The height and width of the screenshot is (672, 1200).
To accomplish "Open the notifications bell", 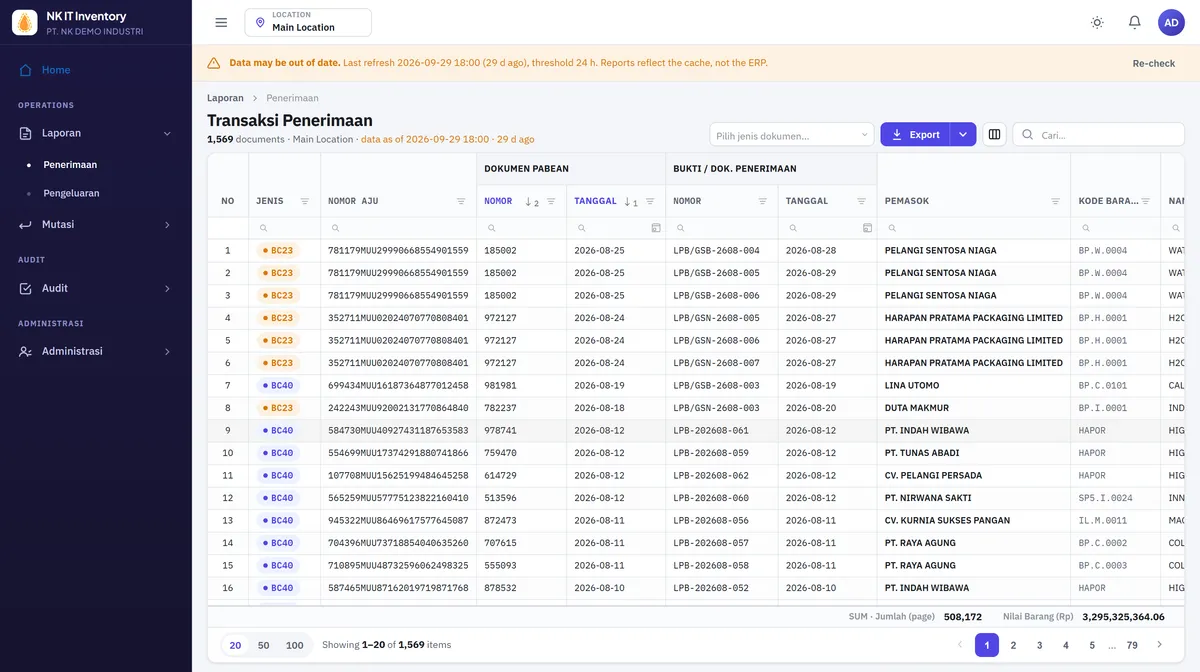I will click(1134, 22).
